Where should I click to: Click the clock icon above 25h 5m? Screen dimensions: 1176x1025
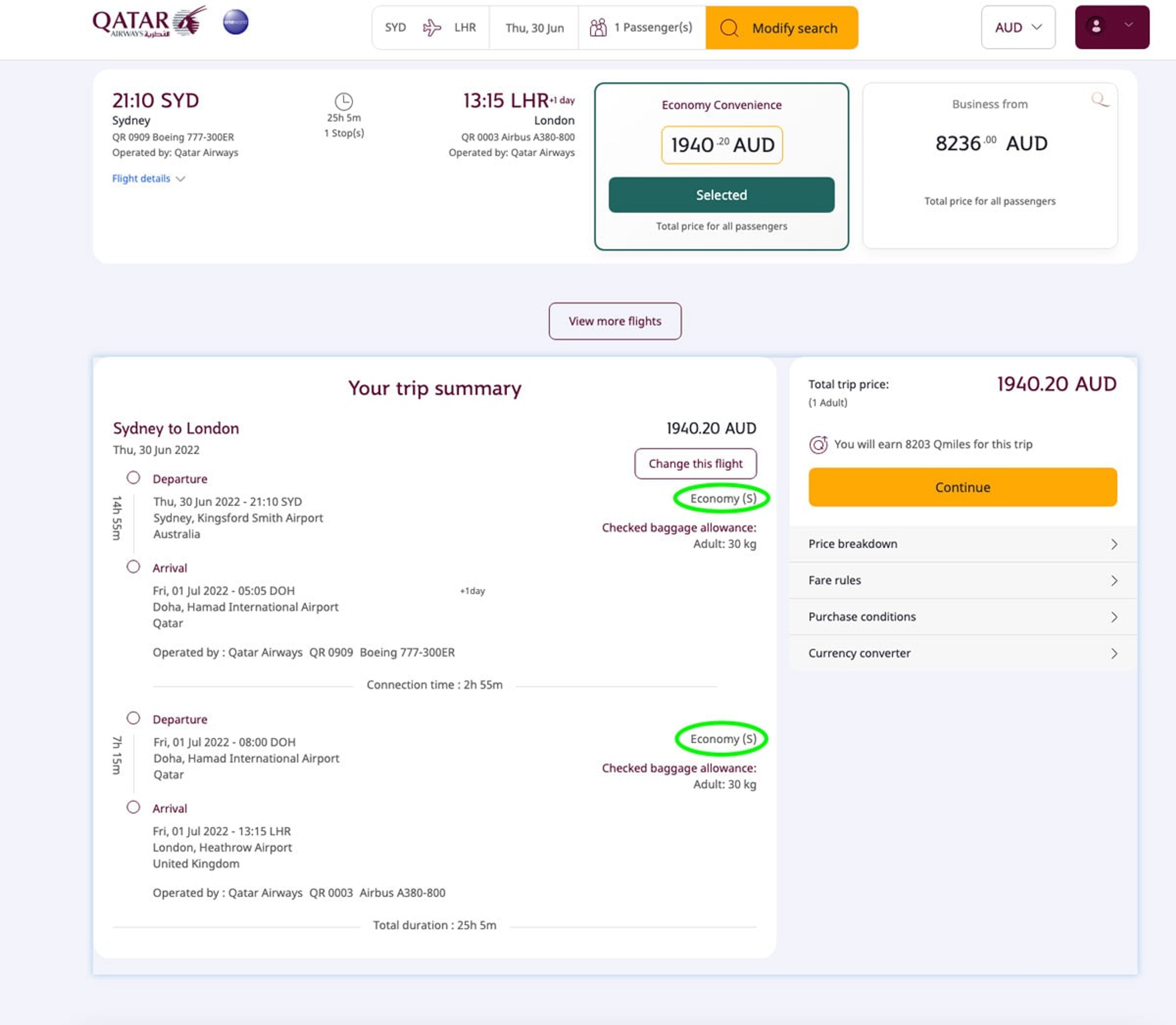[x=344, y=102]
